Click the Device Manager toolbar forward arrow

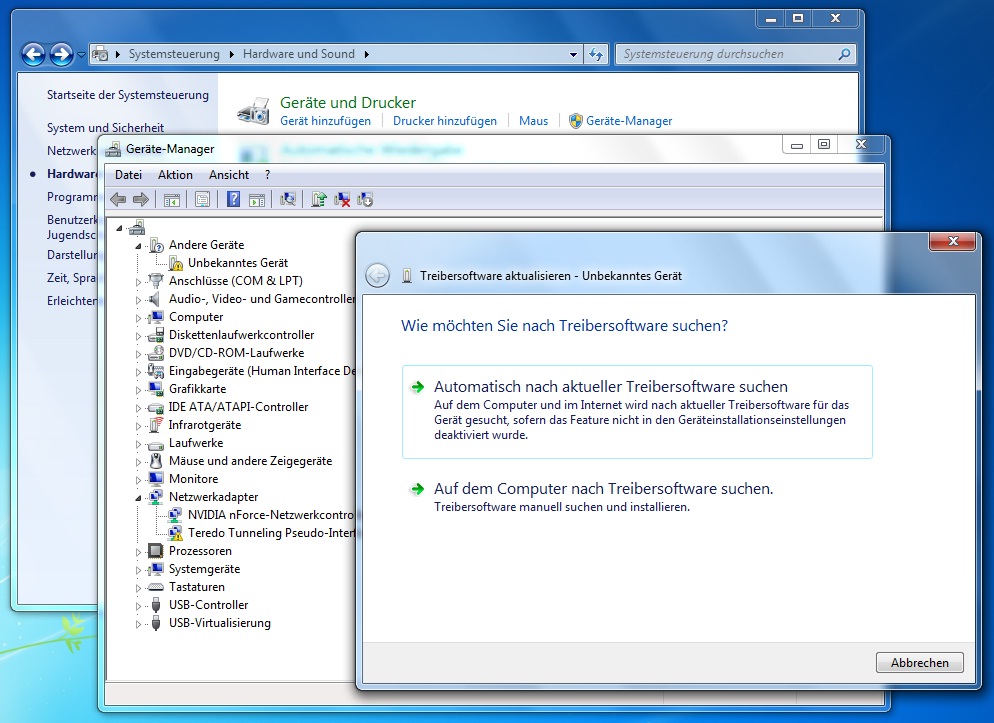pos(141,200)
